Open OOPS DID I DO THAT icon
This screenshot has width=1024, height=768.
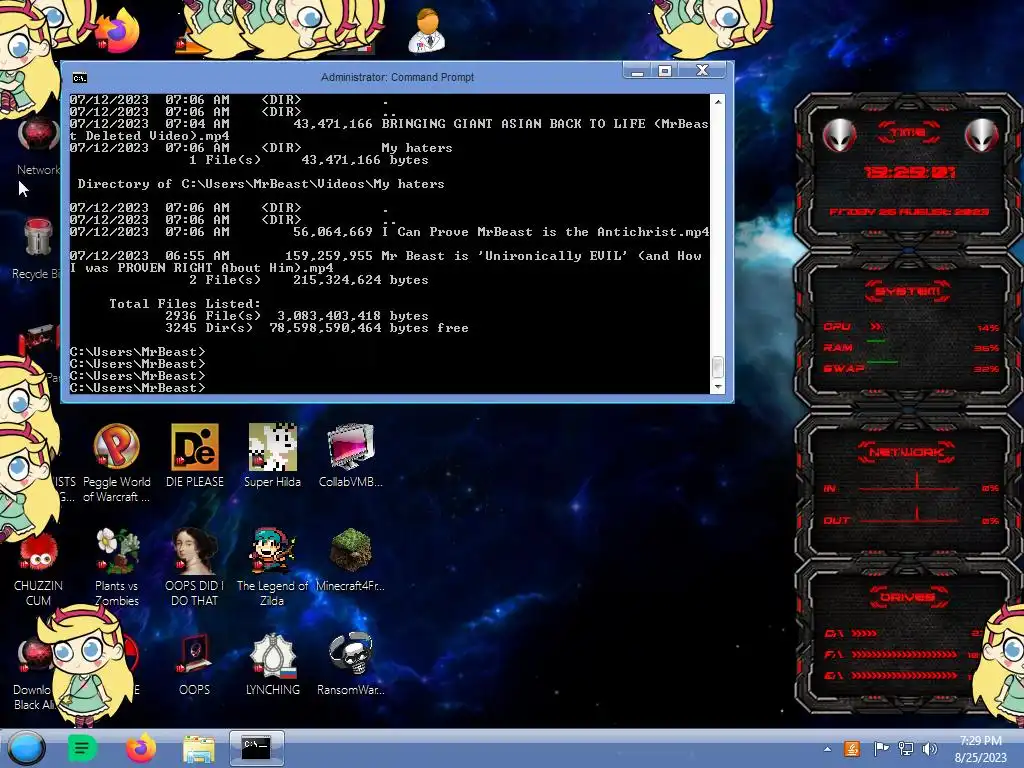(195, 567)
